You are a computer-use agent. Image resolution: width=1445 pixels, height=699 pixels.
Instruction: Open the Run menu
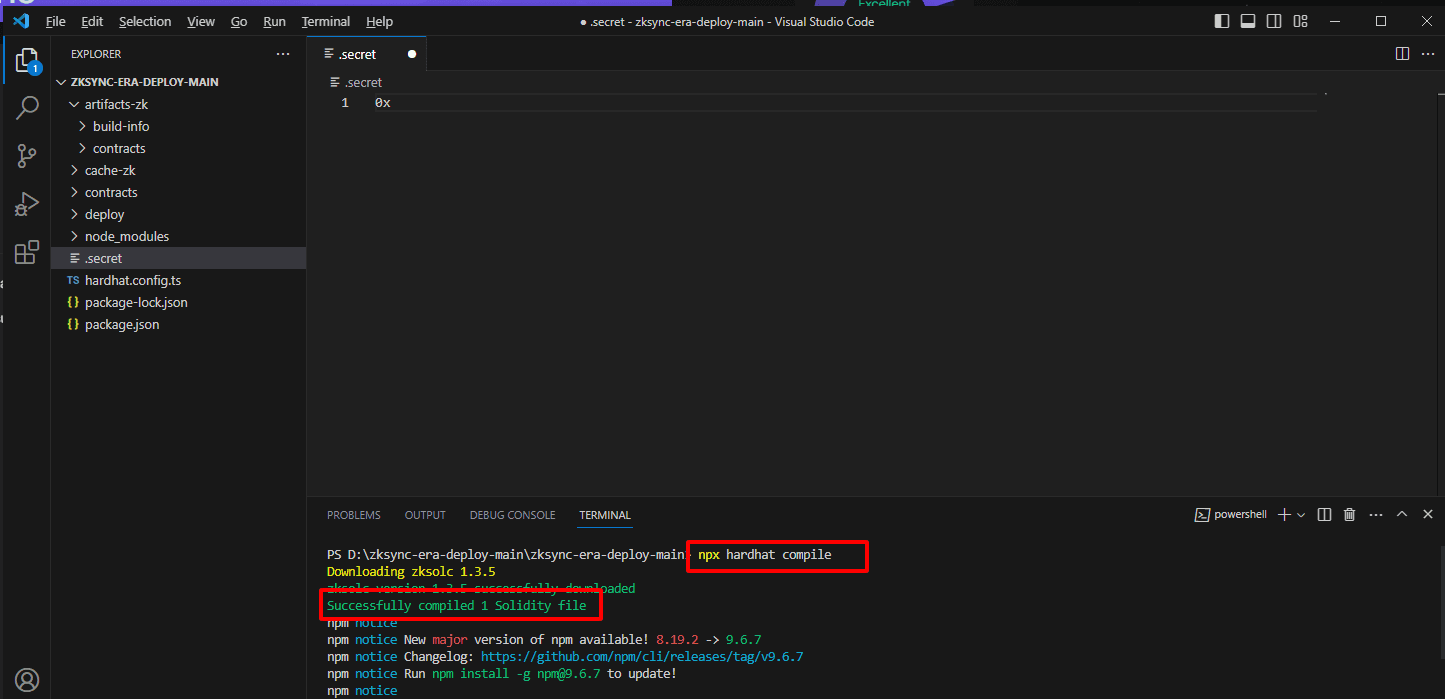tap(274, 21)
